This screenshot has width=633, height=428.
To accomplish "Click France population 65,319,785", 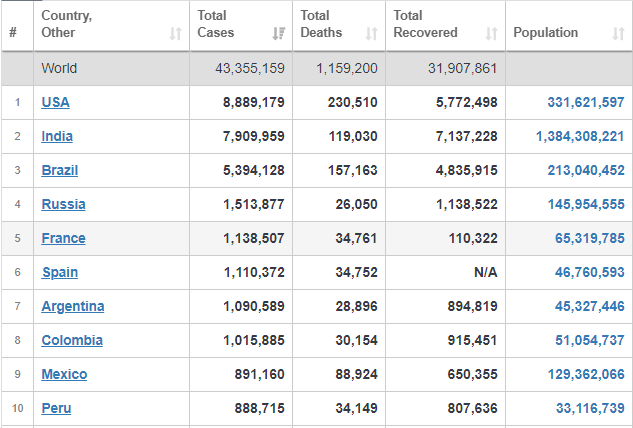I will point(589,238).
